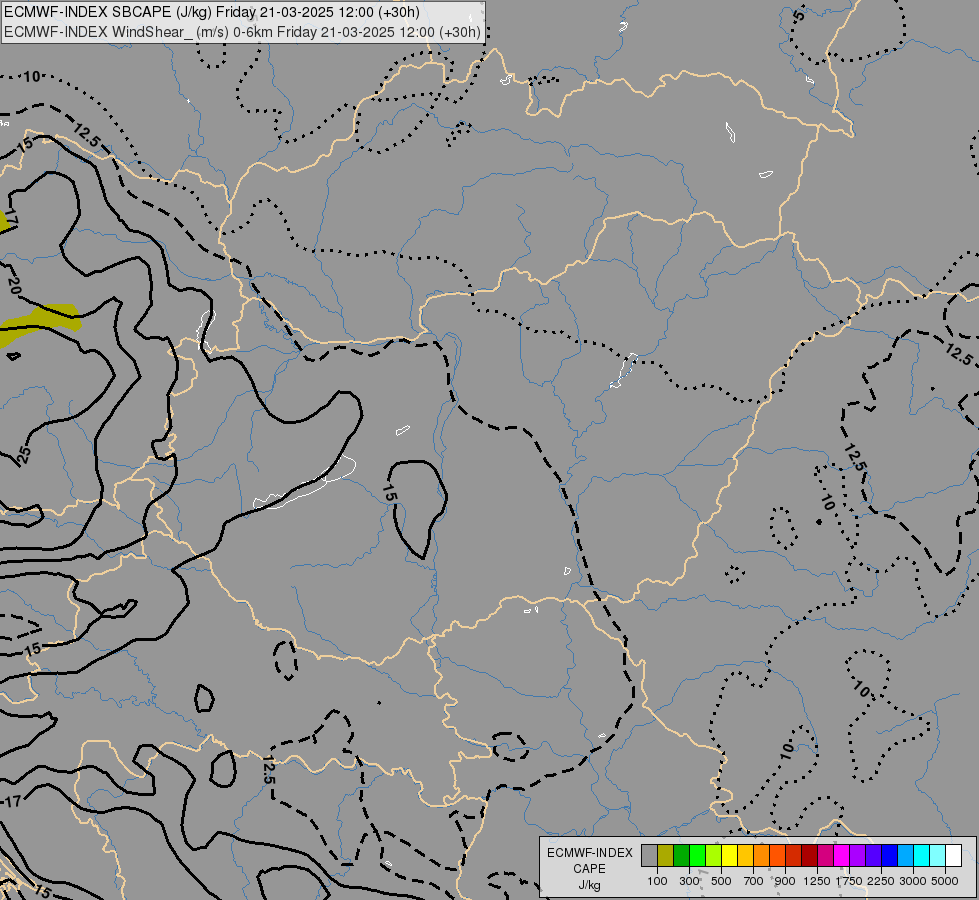Pick the violet swatch before 2250
Viewport: 979px width, 900px height.
[873, 856]
